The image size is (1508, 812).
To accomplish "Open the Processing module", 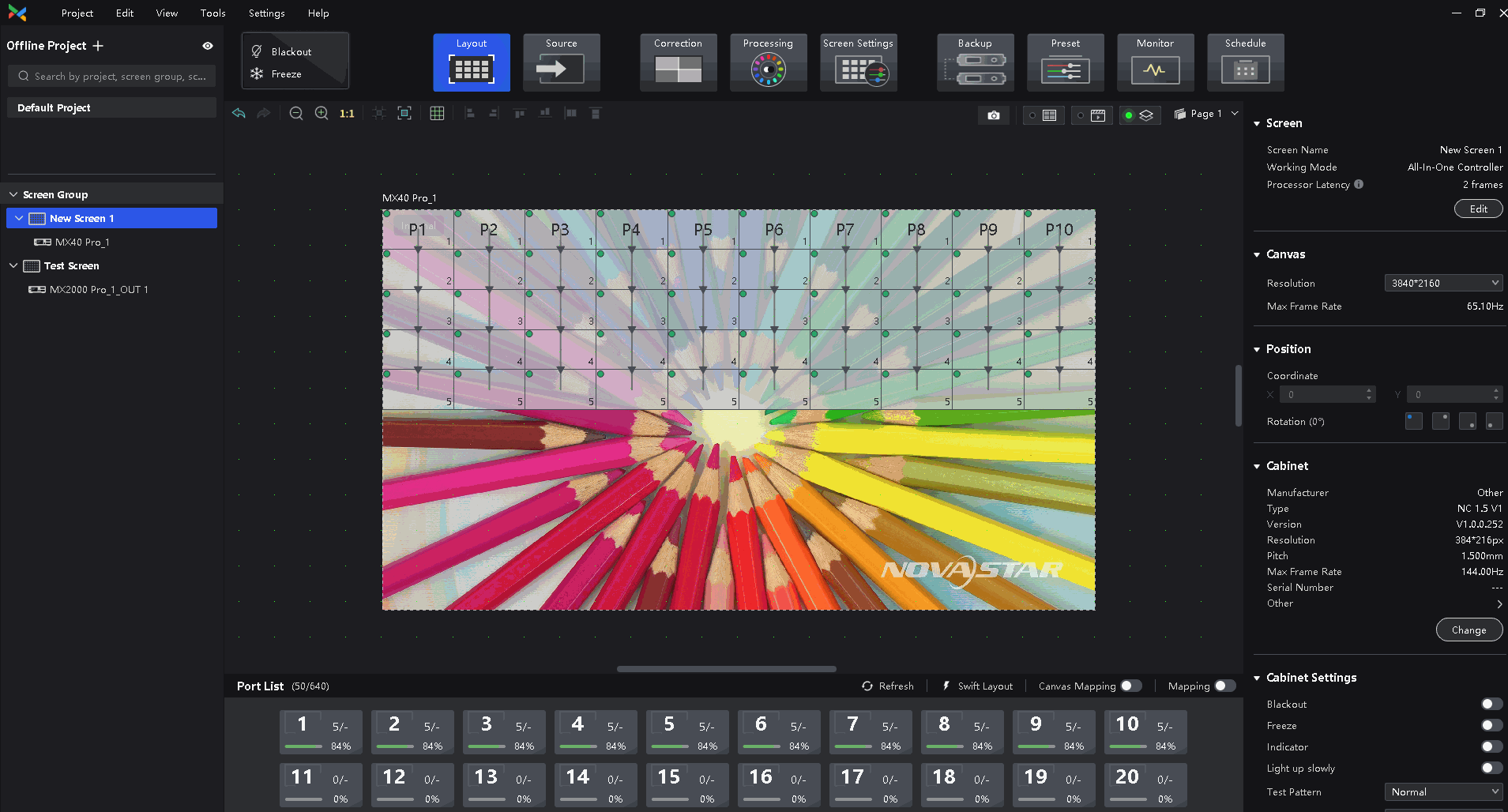I will (x=769, y=62).
